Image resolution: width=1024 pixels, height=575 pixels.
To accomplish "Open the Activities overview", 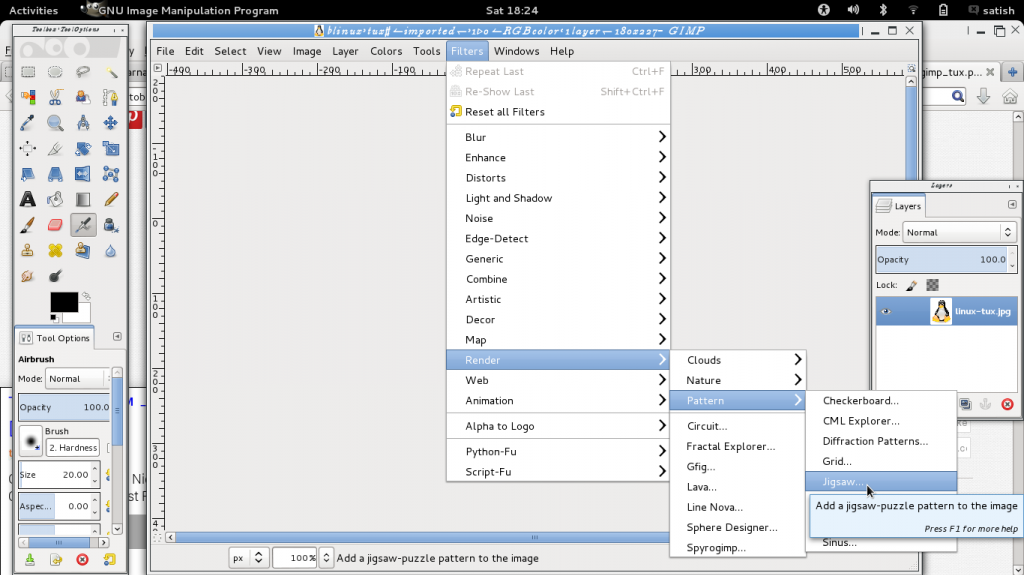I will point(33,10).
